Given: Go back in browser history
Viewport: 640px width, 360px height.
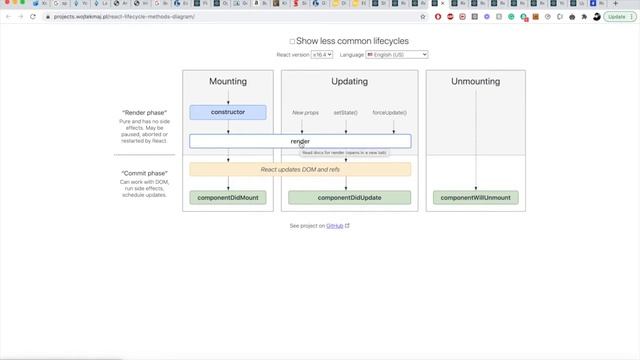Looking at the screenshot, I should (x=9, y=17).
